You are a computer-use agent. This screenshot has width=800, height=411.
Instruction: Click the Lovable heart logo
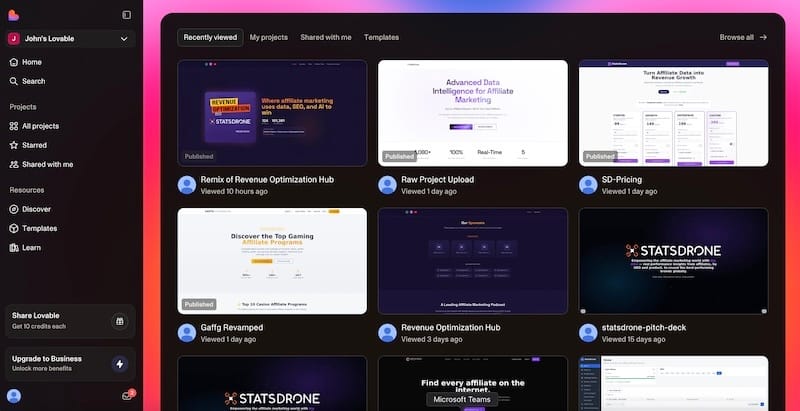click(x=14, y=15)
